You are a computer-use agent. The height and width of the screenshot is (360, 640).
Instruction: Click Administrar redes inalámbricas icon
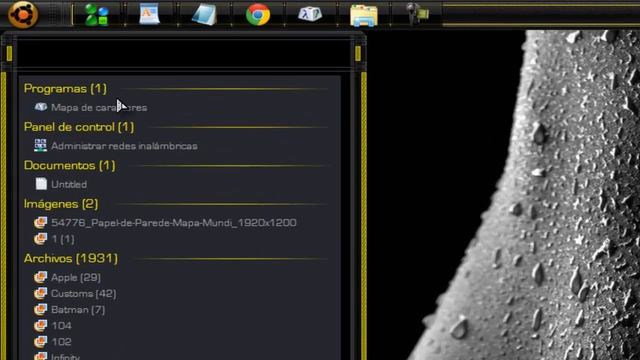click(x=40, y=145)
